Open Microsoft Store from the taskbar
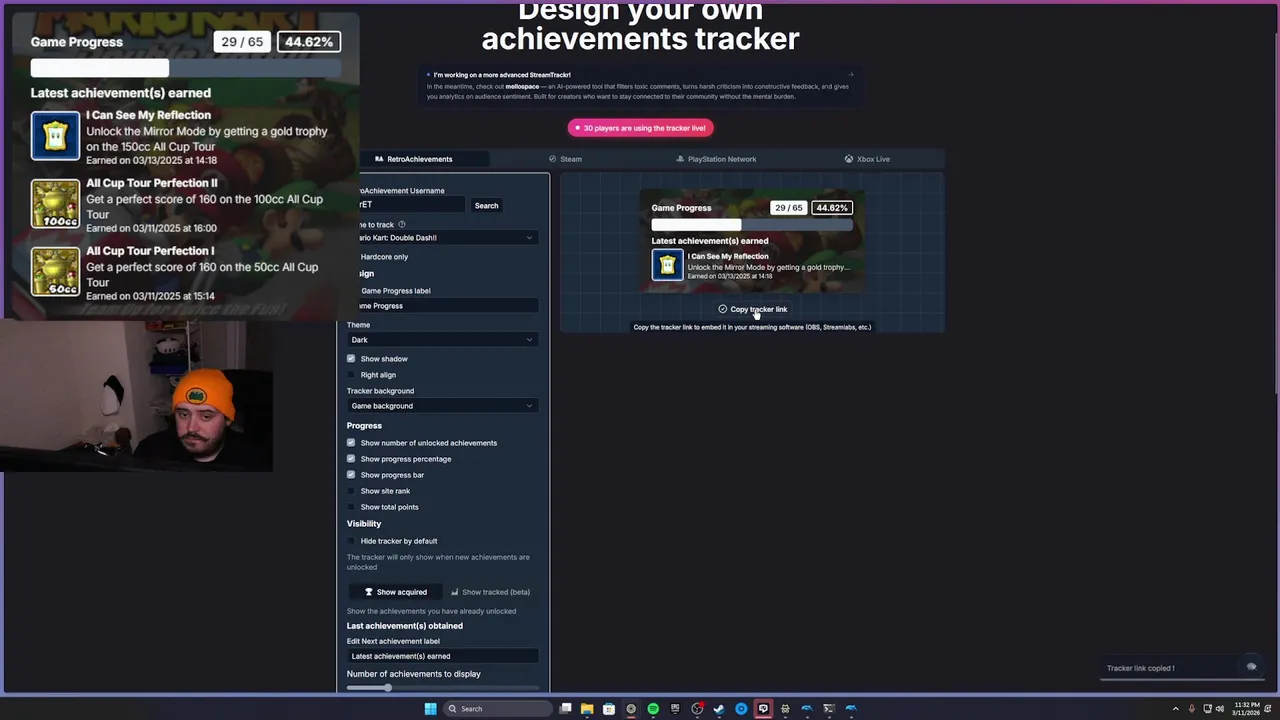Image resolution: width=1280 pixels, height=720 pixels. 609,709
